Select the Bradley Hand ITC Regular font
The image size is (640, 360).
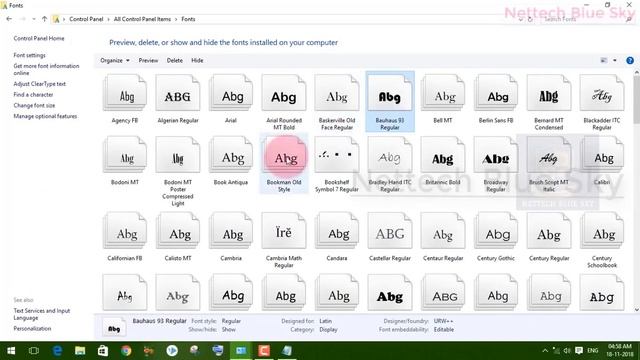tap(390, 155)
